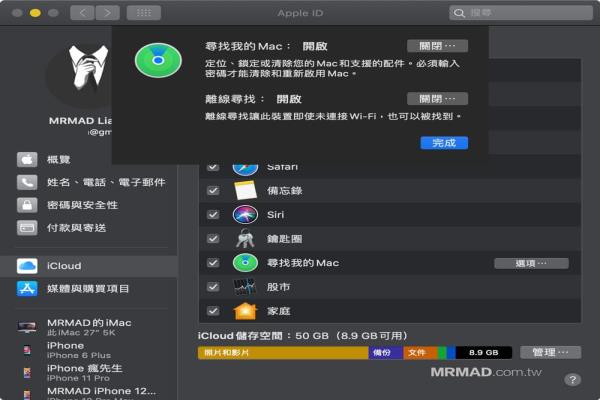
Task: Select 付款與寄送 in the sidebar
Action: click(89, 228)
